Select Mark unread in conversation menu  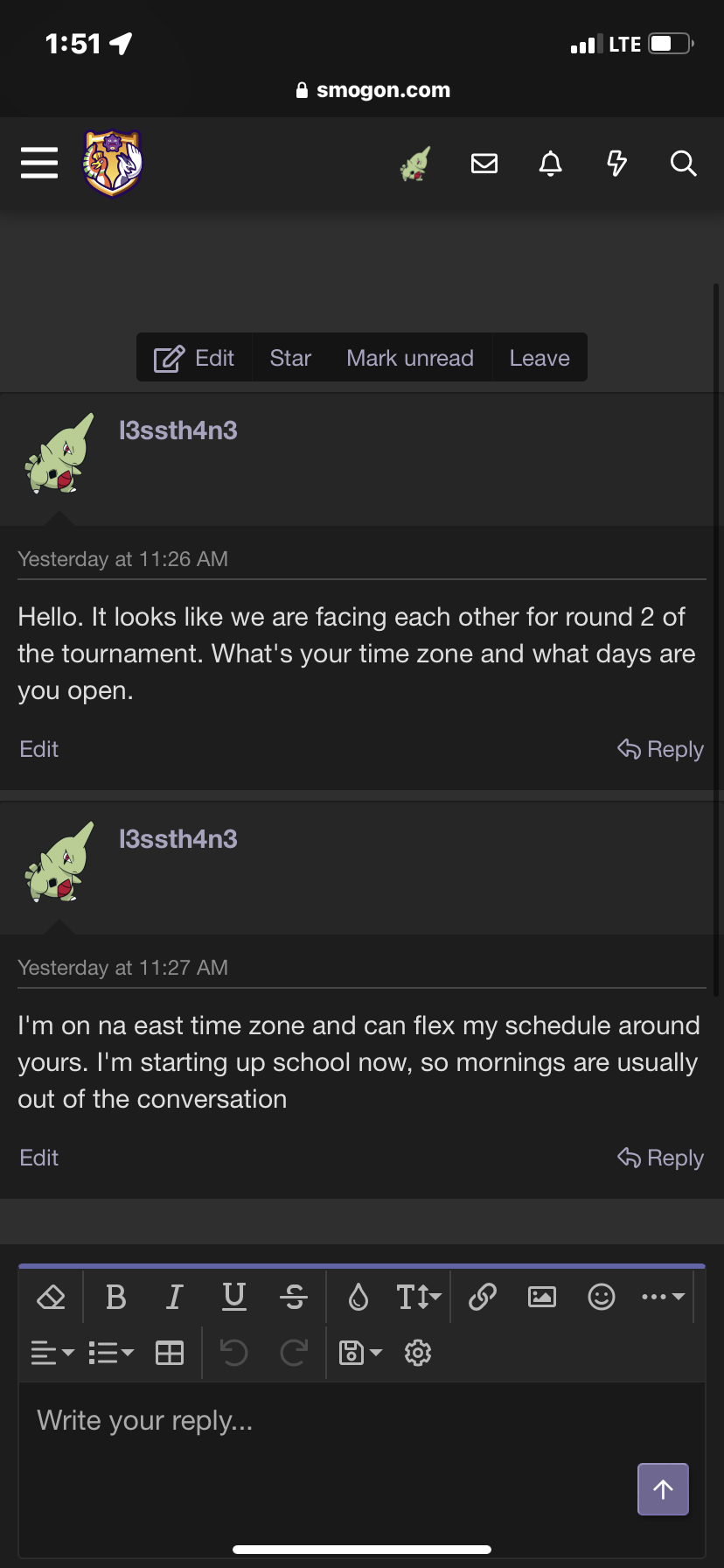pos(410,358)
